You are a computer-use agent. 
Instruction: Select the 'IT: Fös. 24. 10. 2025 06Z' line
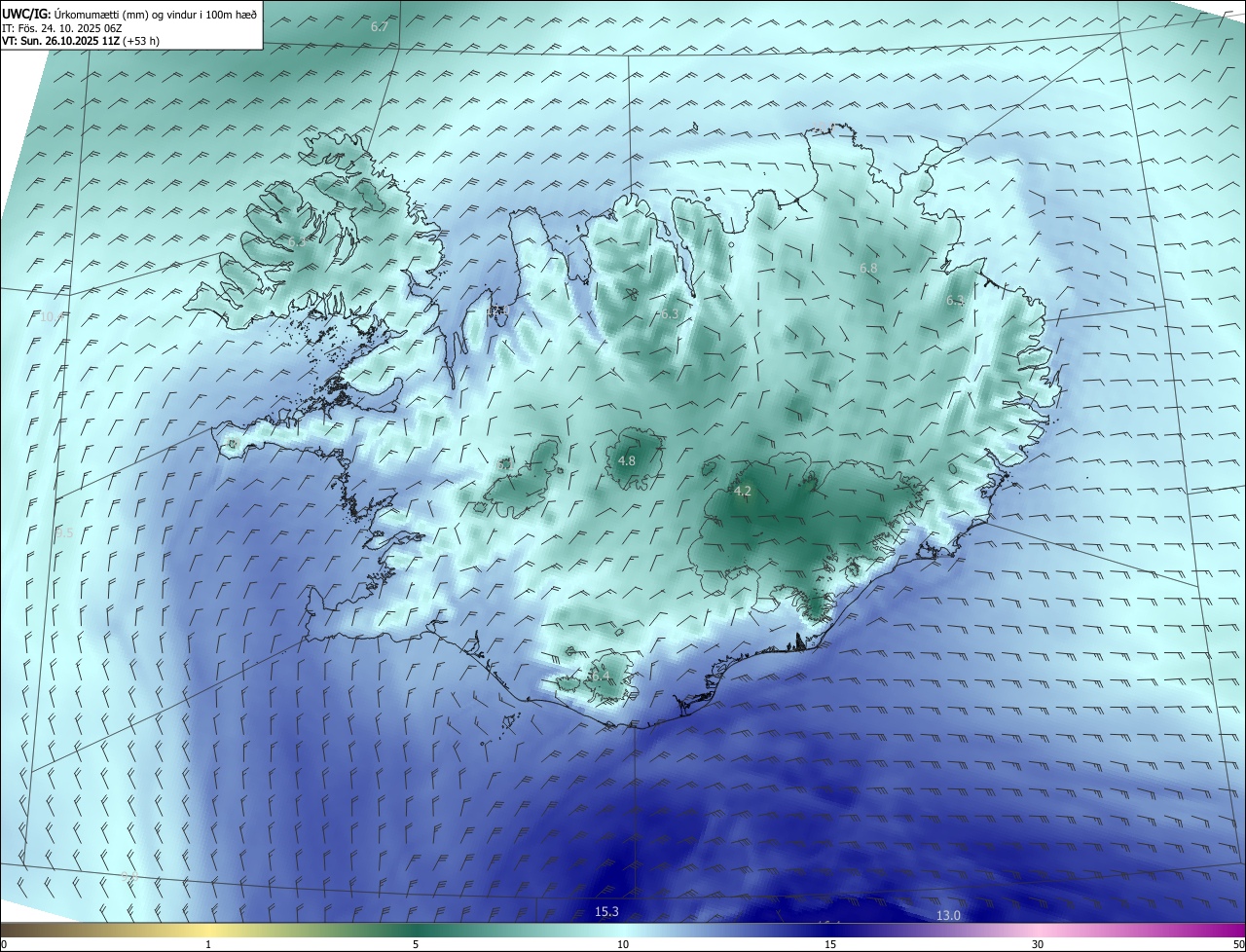(x=62, y=28)
